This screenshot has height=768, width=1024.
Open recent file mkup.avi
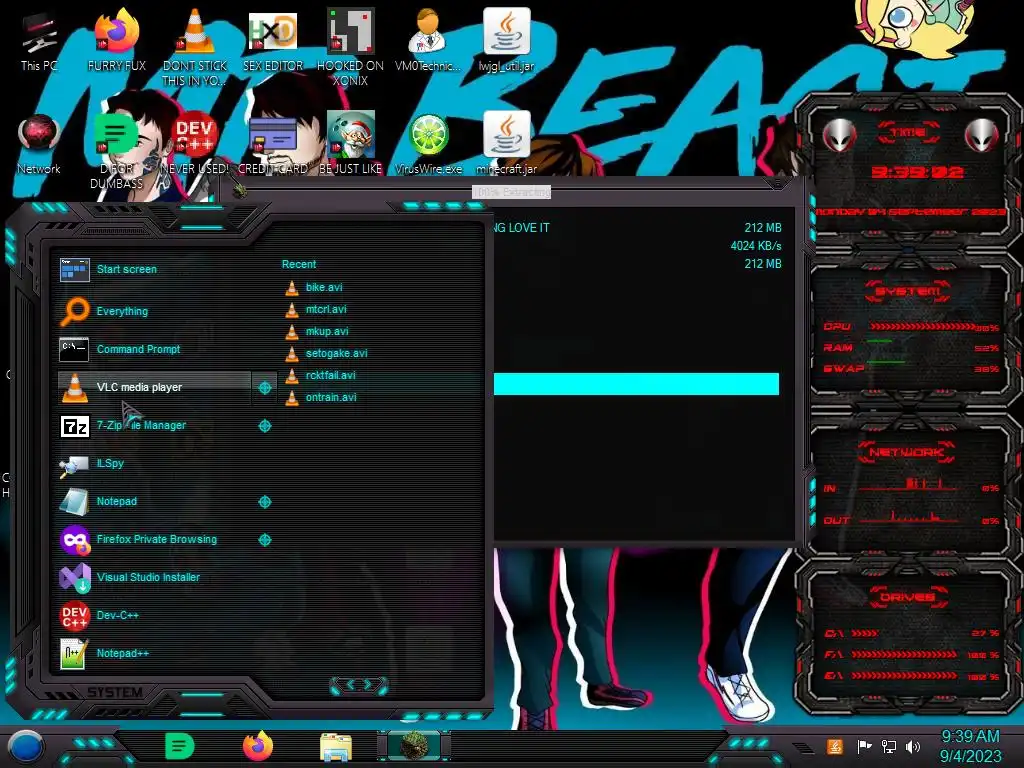pyautogui.click(x=317, y=332)
